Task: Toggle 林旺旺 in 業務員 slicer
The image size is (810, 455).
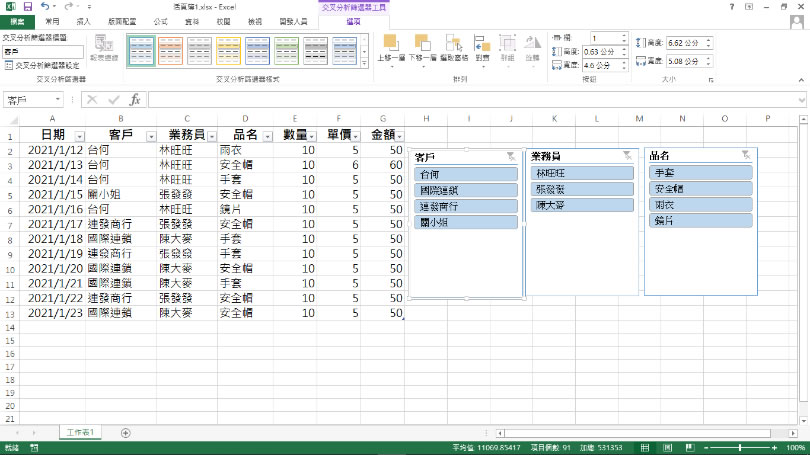Action: coord(582,173)
